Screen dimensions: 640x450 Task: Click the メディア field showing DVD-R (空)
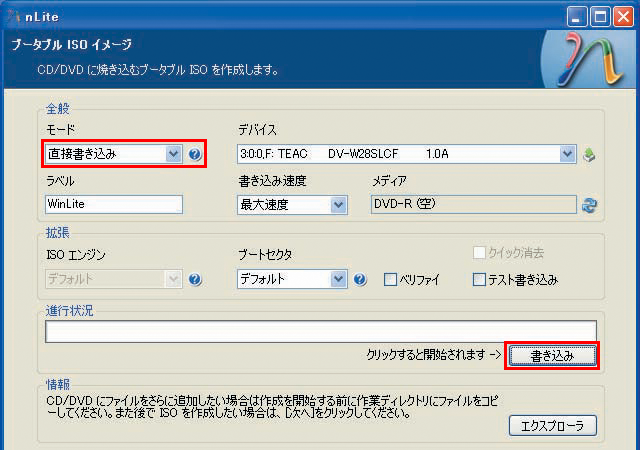(x=473, y=204)
